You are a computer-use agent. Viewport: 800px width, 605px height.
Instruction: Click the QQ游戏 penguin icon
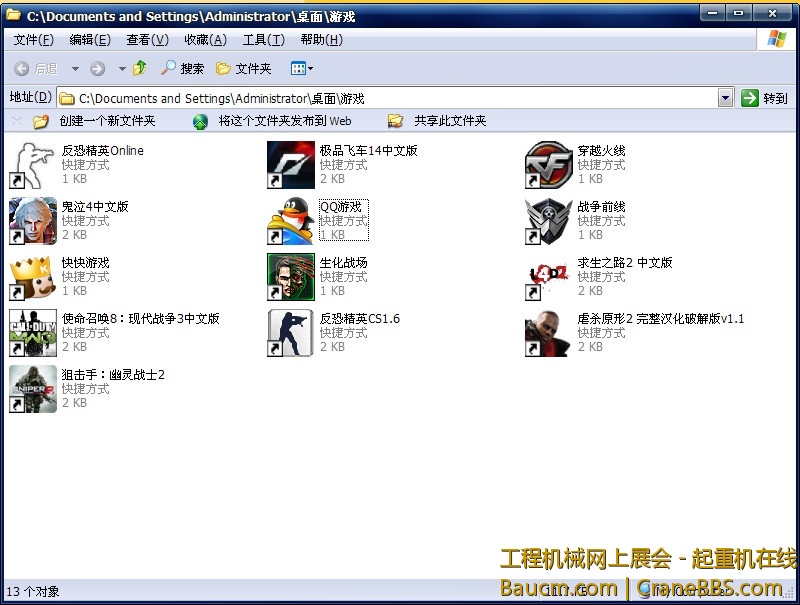pyautogui.click(x=291, y=221)
